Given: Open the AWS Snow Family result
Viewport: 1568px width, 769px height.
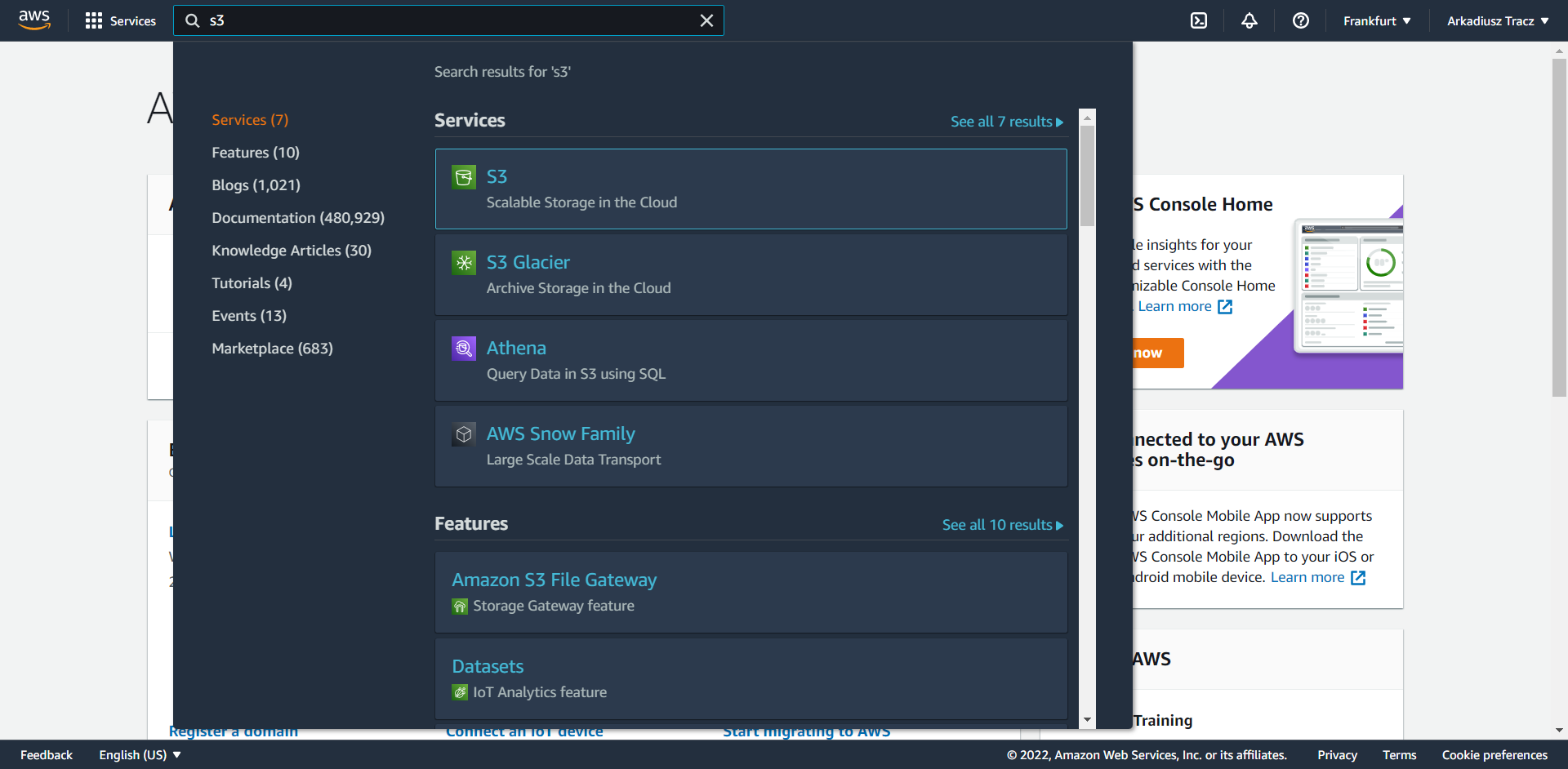Looking at the screenshot, I should pos(751,446).
